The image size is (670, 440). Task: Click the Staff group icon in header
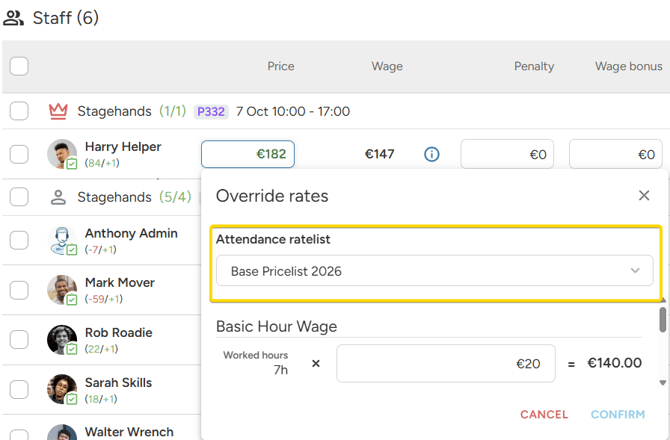(x=14, y=18)
